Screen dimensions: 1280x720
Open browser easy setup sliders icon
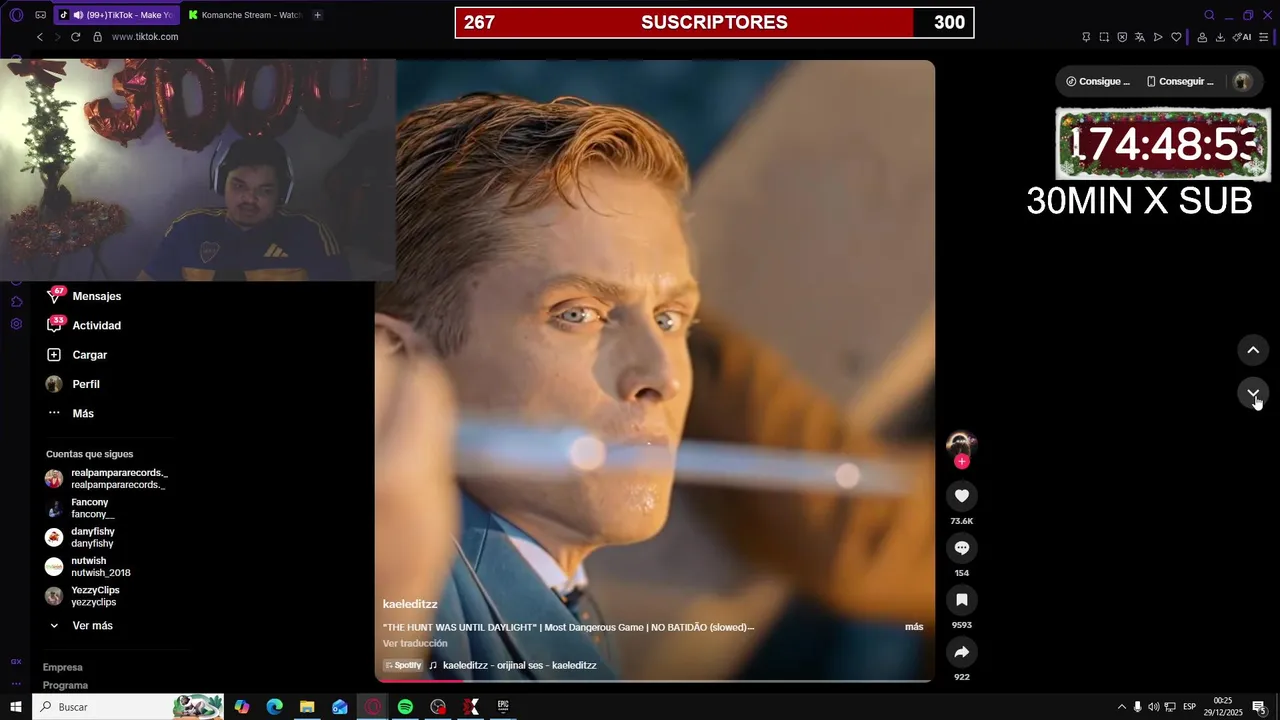1264,37
